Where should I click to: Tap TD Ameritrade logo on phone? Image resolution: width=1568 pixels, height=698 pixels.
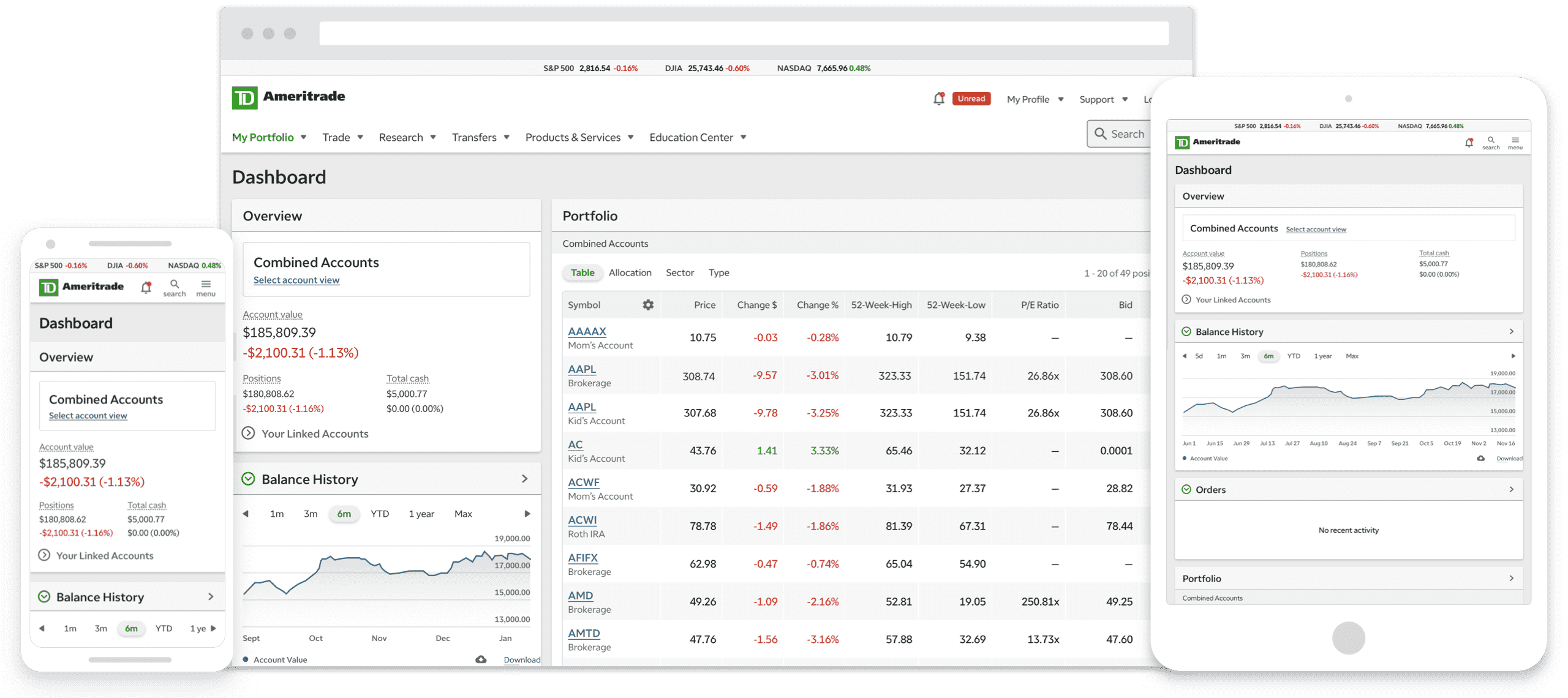coord(81,287)
